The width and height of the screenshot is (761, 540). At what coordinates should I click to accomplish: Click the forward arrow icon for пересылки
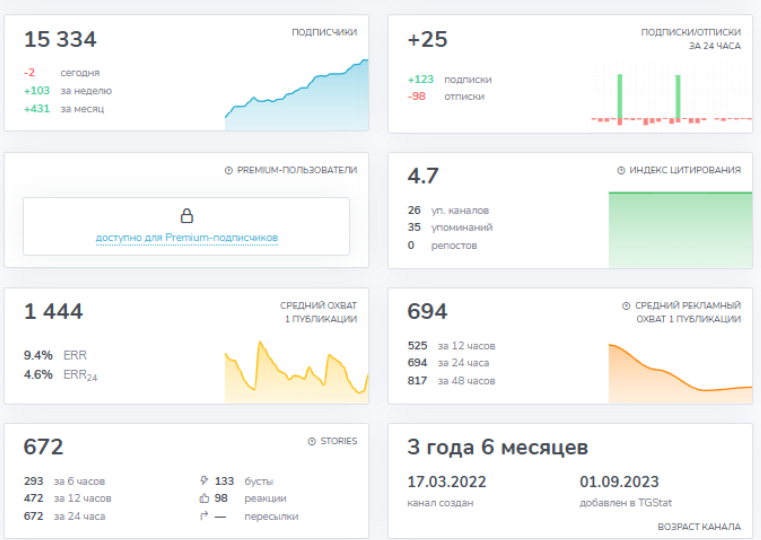click(204, 516)
